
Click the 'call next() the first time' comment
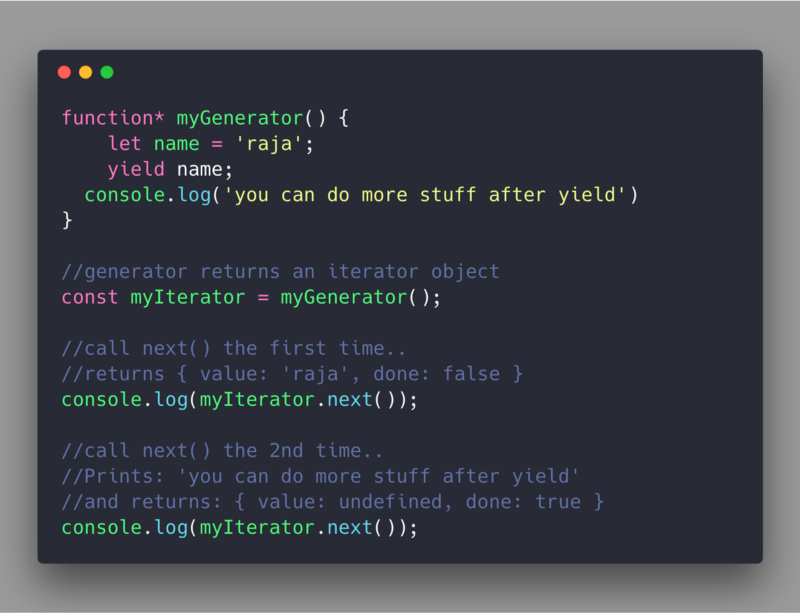click(x=234, y=348)
